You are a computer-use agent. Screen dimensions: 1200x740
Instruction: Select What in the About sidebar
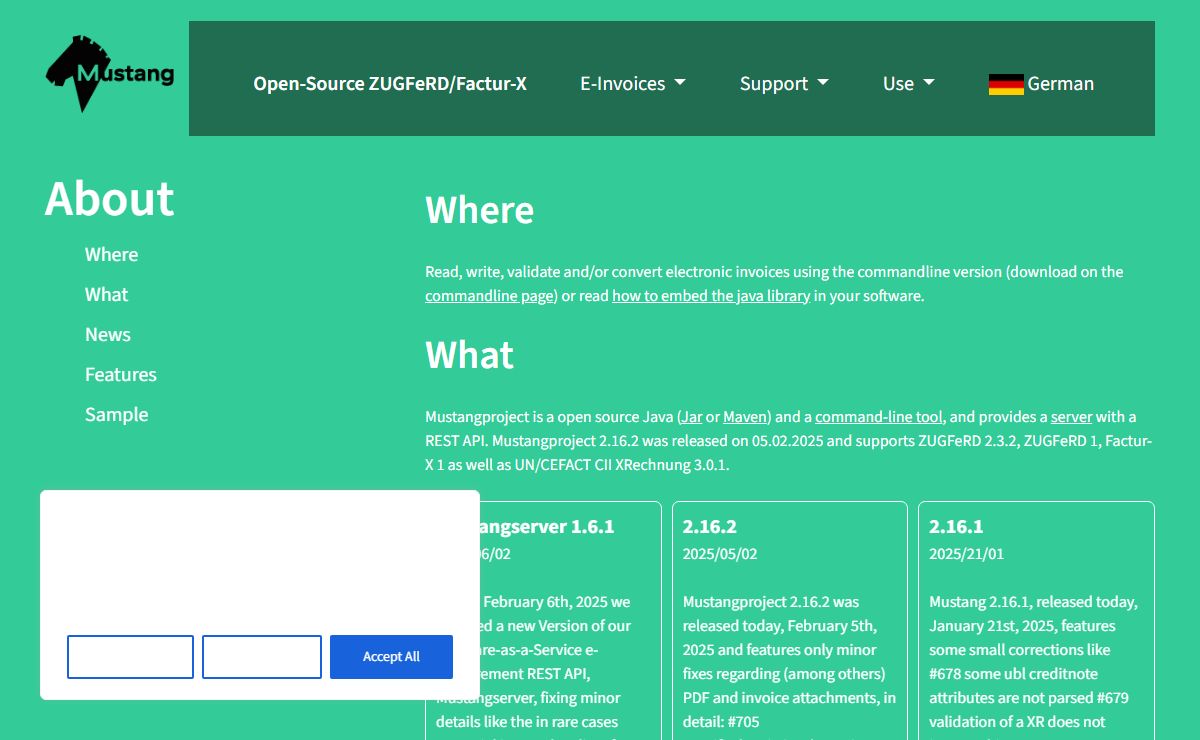tap(106, 295)
